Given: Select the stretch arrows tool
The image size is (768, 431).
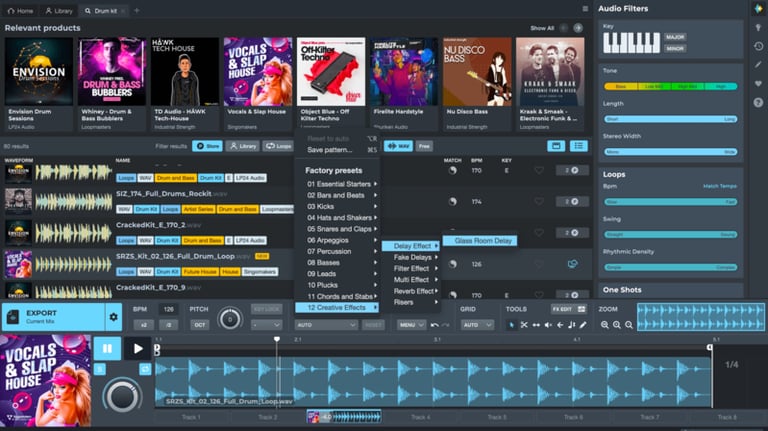Looking at the screenshot, I should (x=536, y=325).
